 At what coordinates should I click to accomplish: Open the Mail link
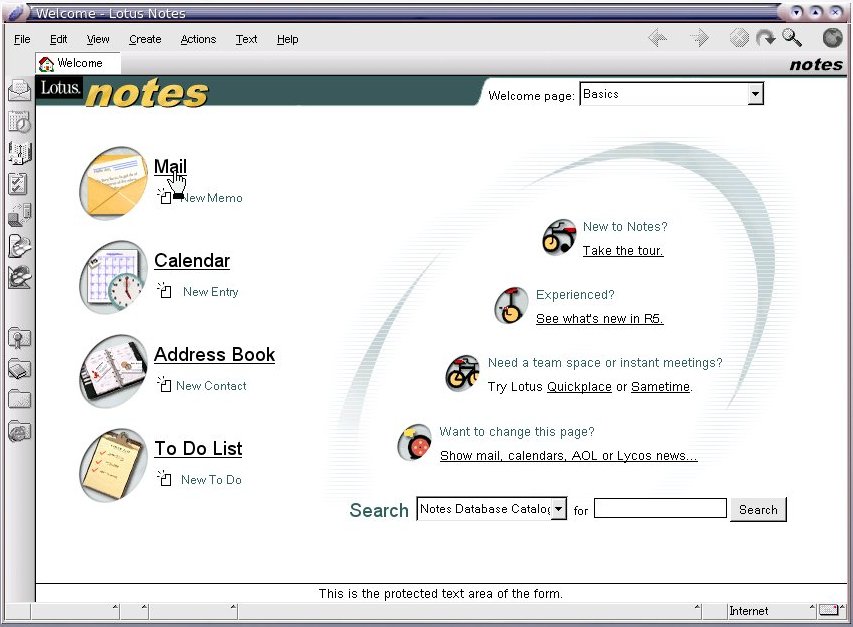coord(170,166)
